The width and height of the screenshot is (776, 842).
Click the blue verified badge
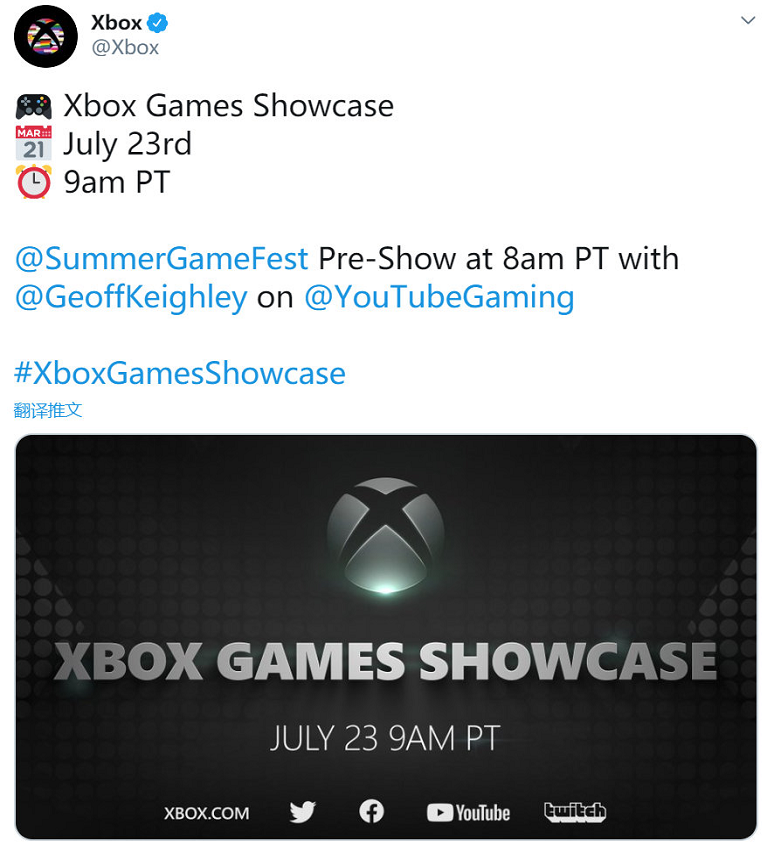pos(158,23)
